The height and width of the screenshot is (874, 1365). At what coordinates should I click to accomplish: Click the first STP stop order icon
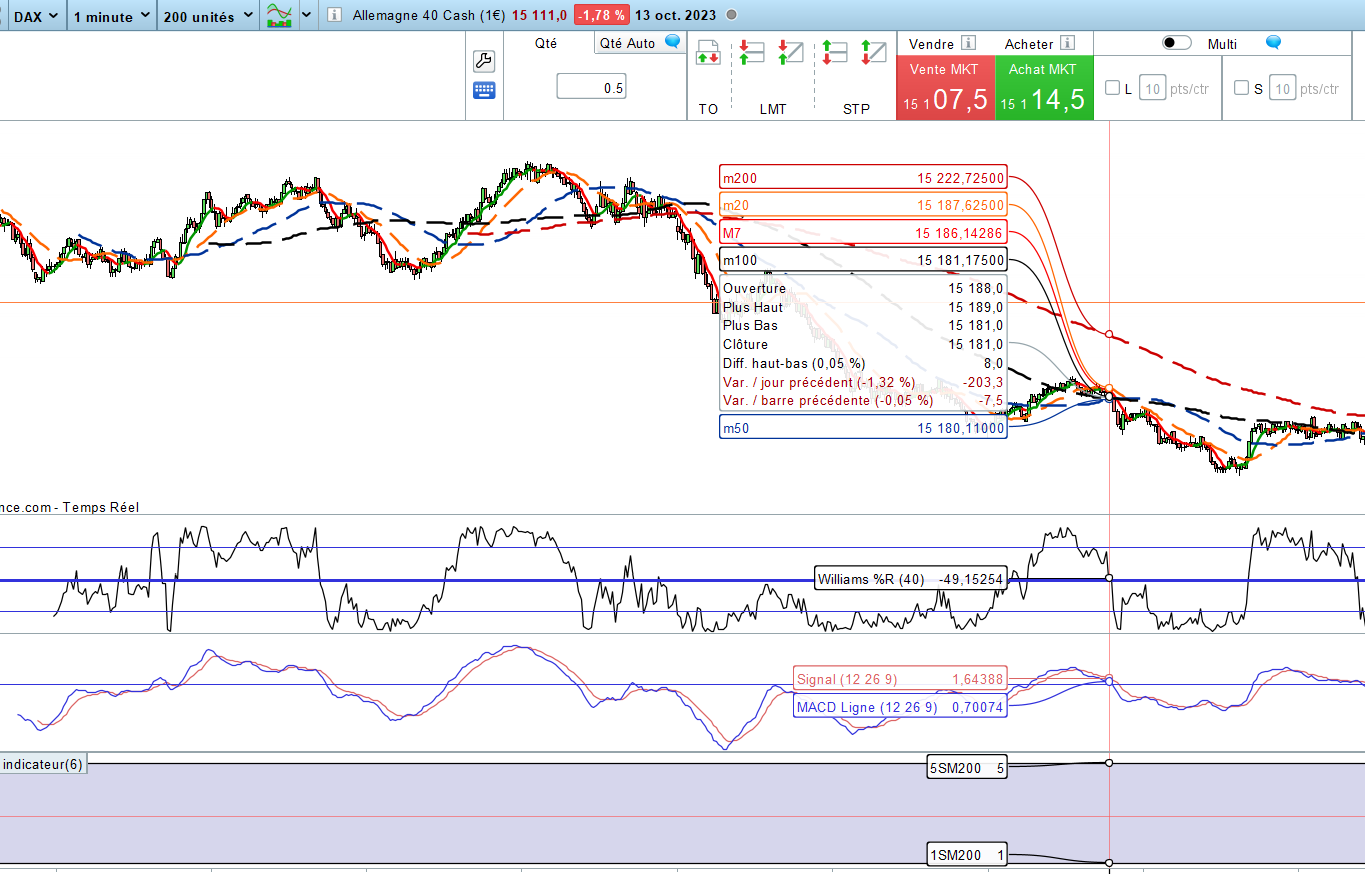pyautogui.click(x=834, y=52)
